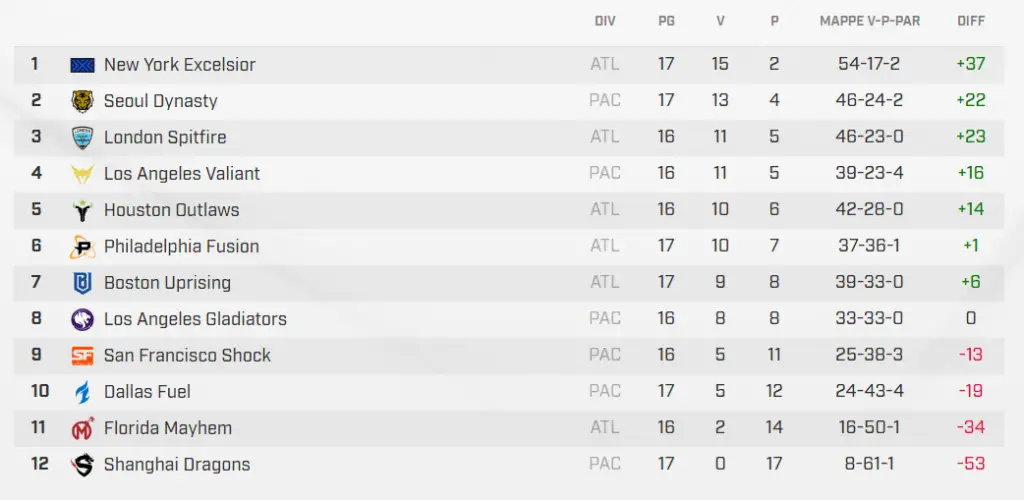
Task: Click the Boston Uprising shield logo
Action: pos(82,283)
